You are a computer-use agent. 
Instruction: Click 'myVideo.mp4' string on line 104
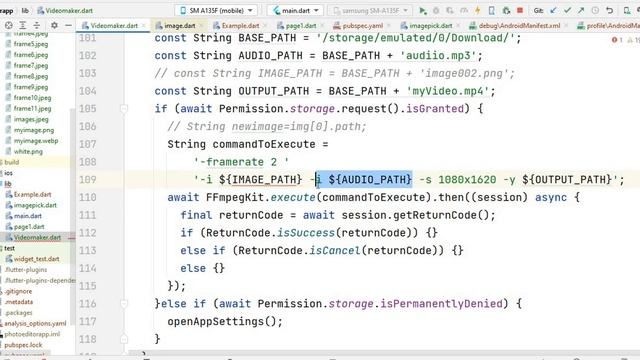click(448, 91)
